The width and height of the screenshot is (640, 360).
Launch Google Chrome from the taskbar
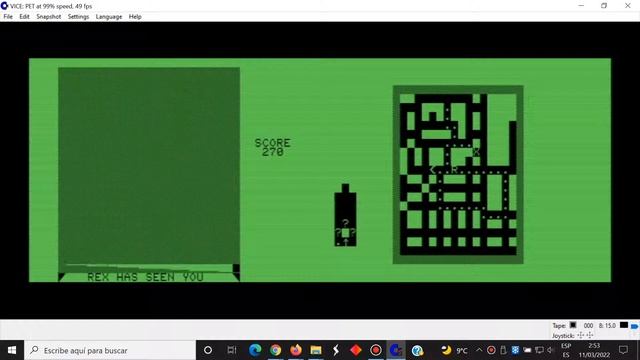(x=276, y=350)
